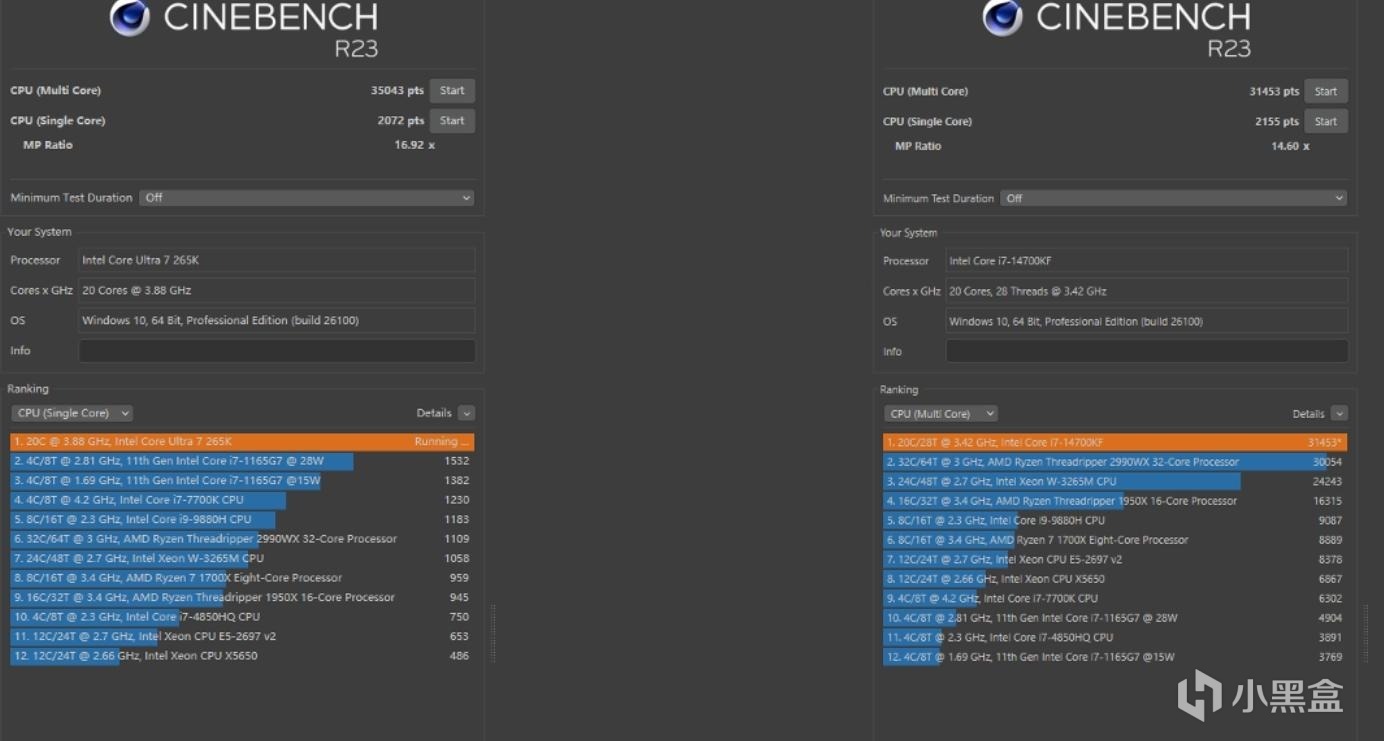This screenshot has height=741, width=1384.
Task: Select i7-1165G7 @ 28W row in Single Core ranking
Action: point(243,461)
